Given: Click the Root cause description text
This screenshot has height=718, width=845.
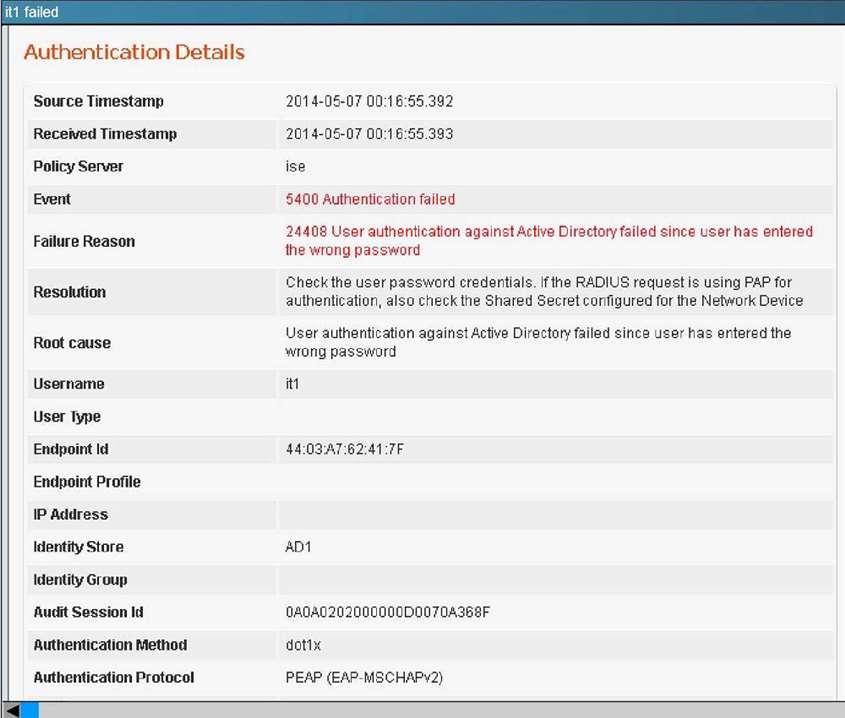Looking at the screenshot, I should 538,342.
